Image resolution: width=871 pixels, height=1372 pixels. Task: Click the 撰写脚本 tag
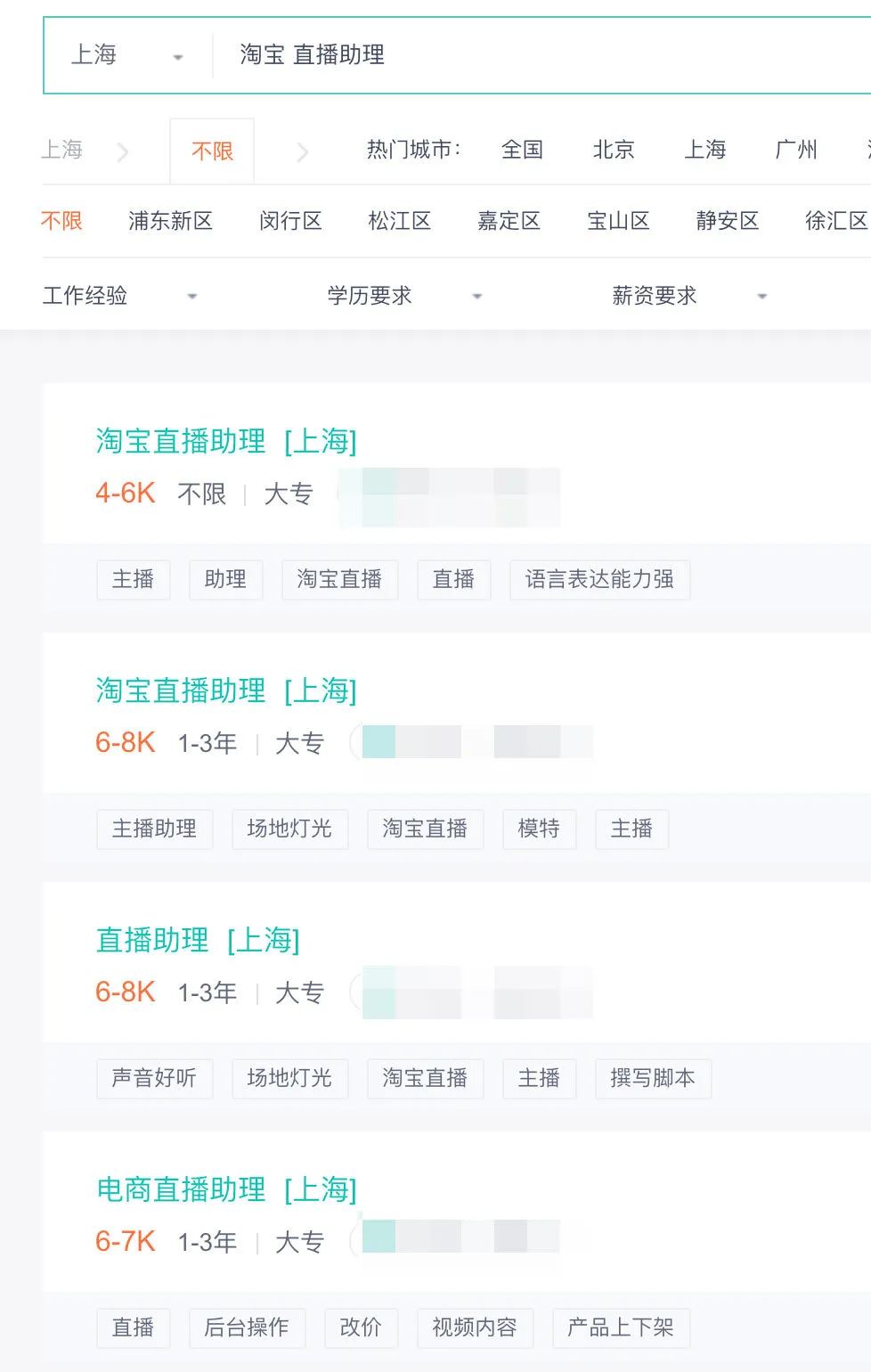tap(653, 1079)
